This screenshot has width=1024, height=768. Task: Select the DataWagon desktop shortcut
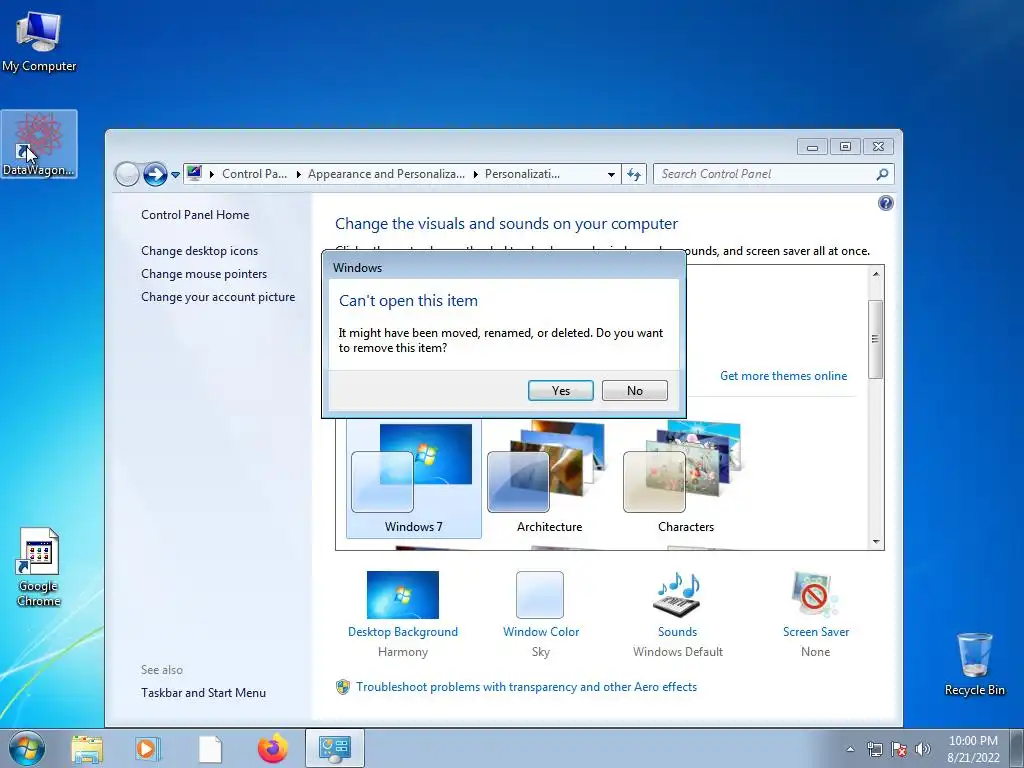point(39,144)
